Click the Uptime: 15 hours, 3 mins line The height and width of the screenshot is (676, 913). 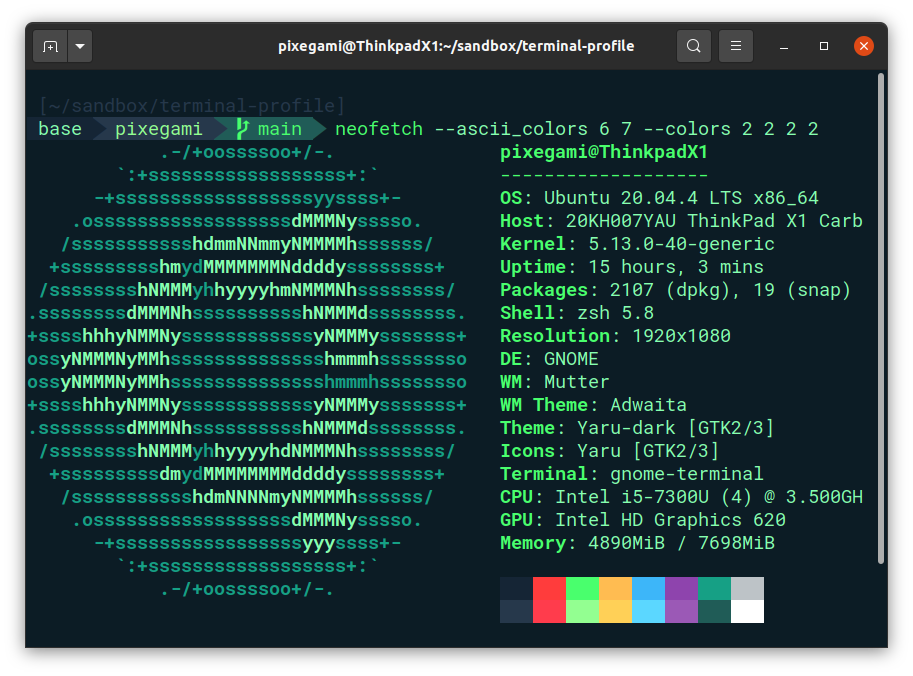(x=632, y=267)
